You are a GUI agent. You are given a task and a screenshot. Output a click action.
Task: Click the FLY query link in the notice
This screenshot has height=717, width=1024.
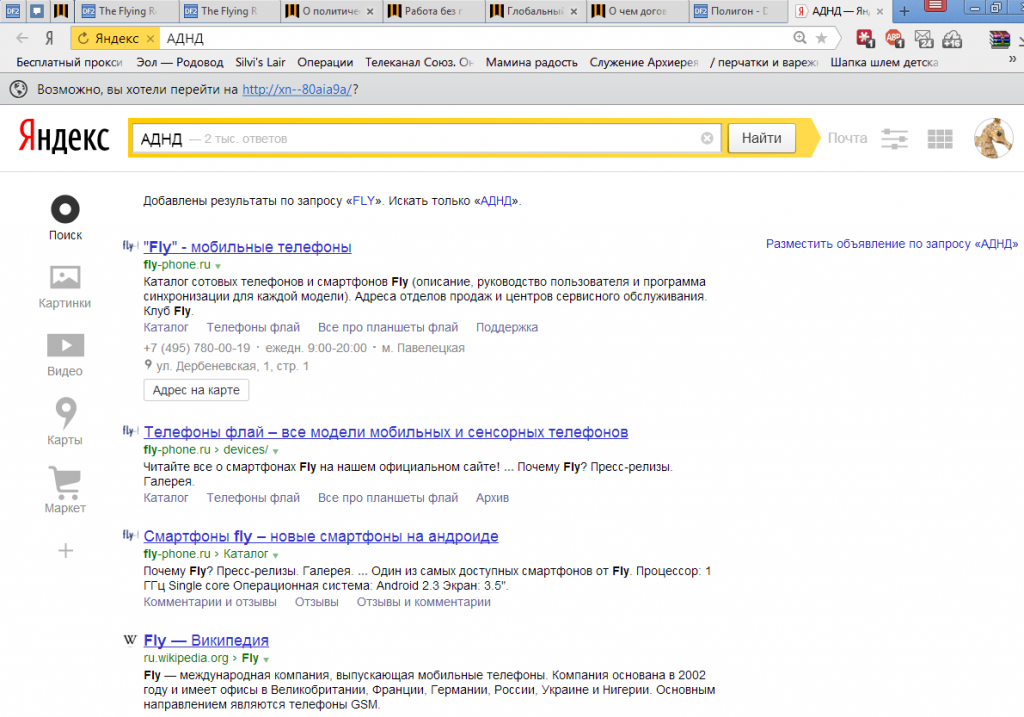363,201
